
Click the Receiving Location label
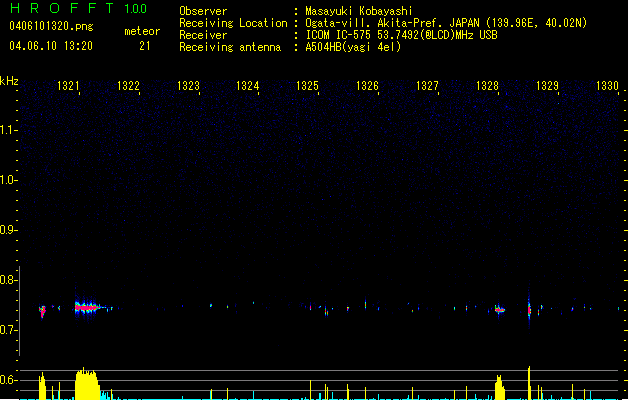[233, 23]
